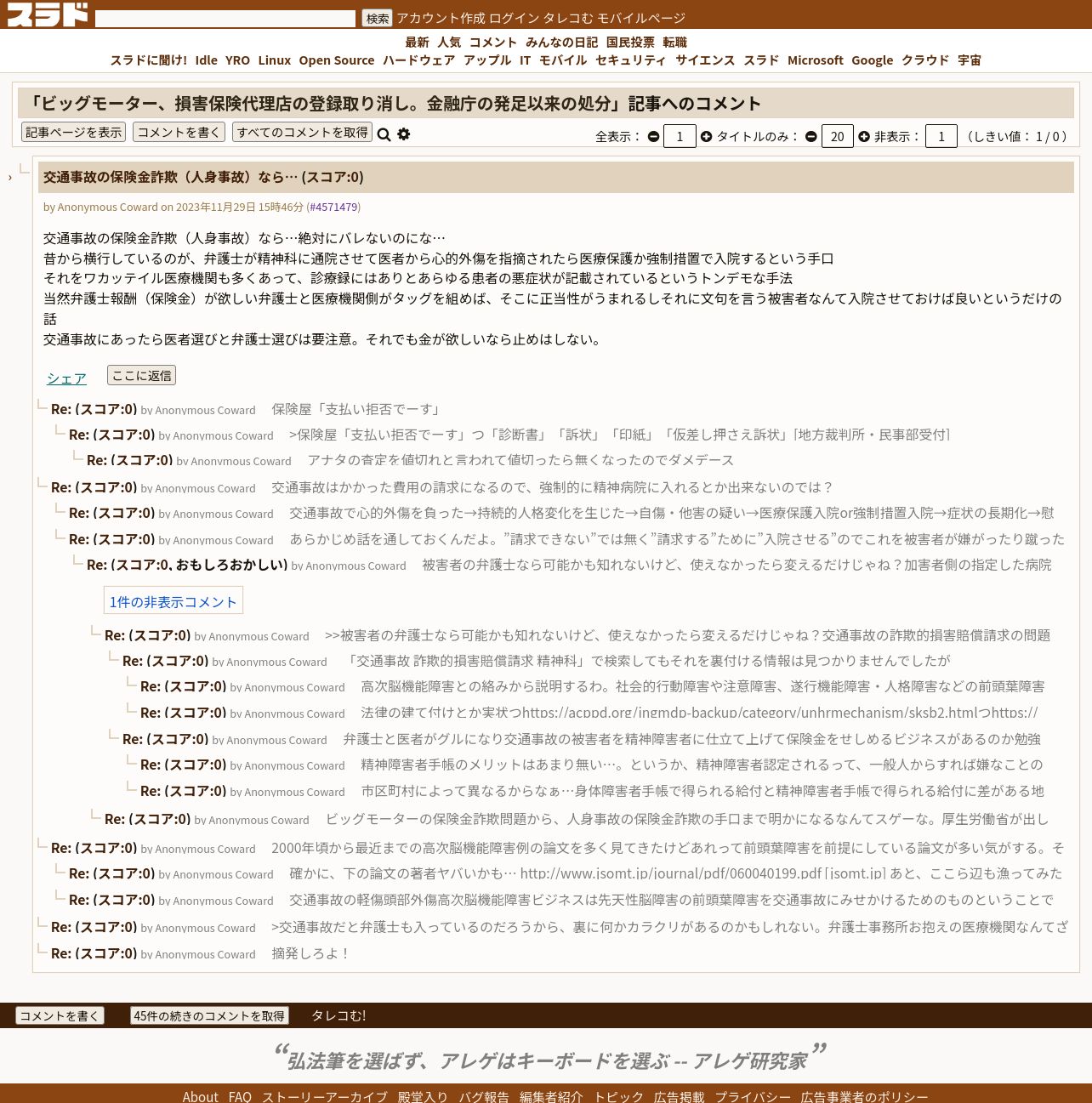The height and width of the screenshot is (1103, 1092).
Task: Open the ストーリーアーカイブ footer link
Action: click(x=325, y=1096)
